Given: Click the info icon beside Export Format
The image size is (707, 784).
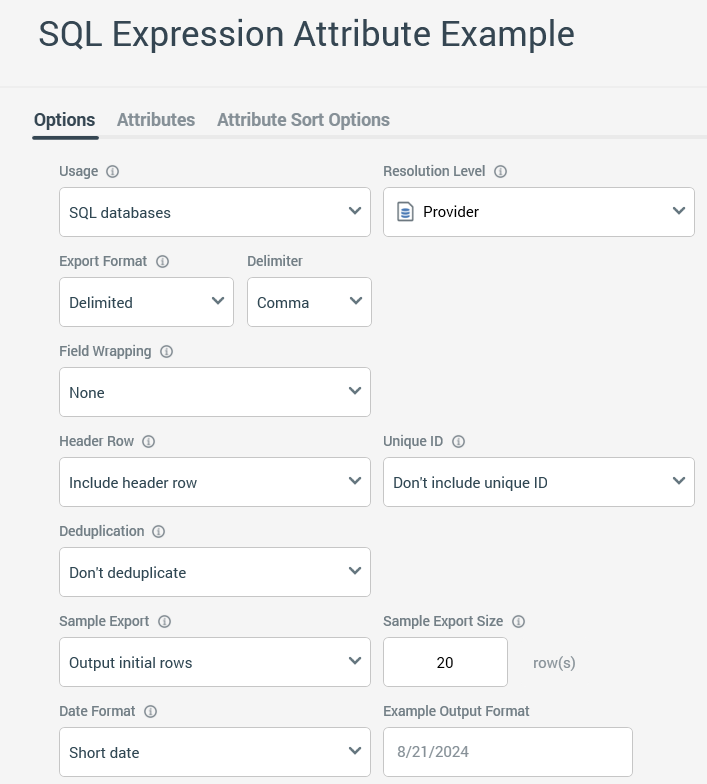Looking at the screenshot, I should click(162, 261).
